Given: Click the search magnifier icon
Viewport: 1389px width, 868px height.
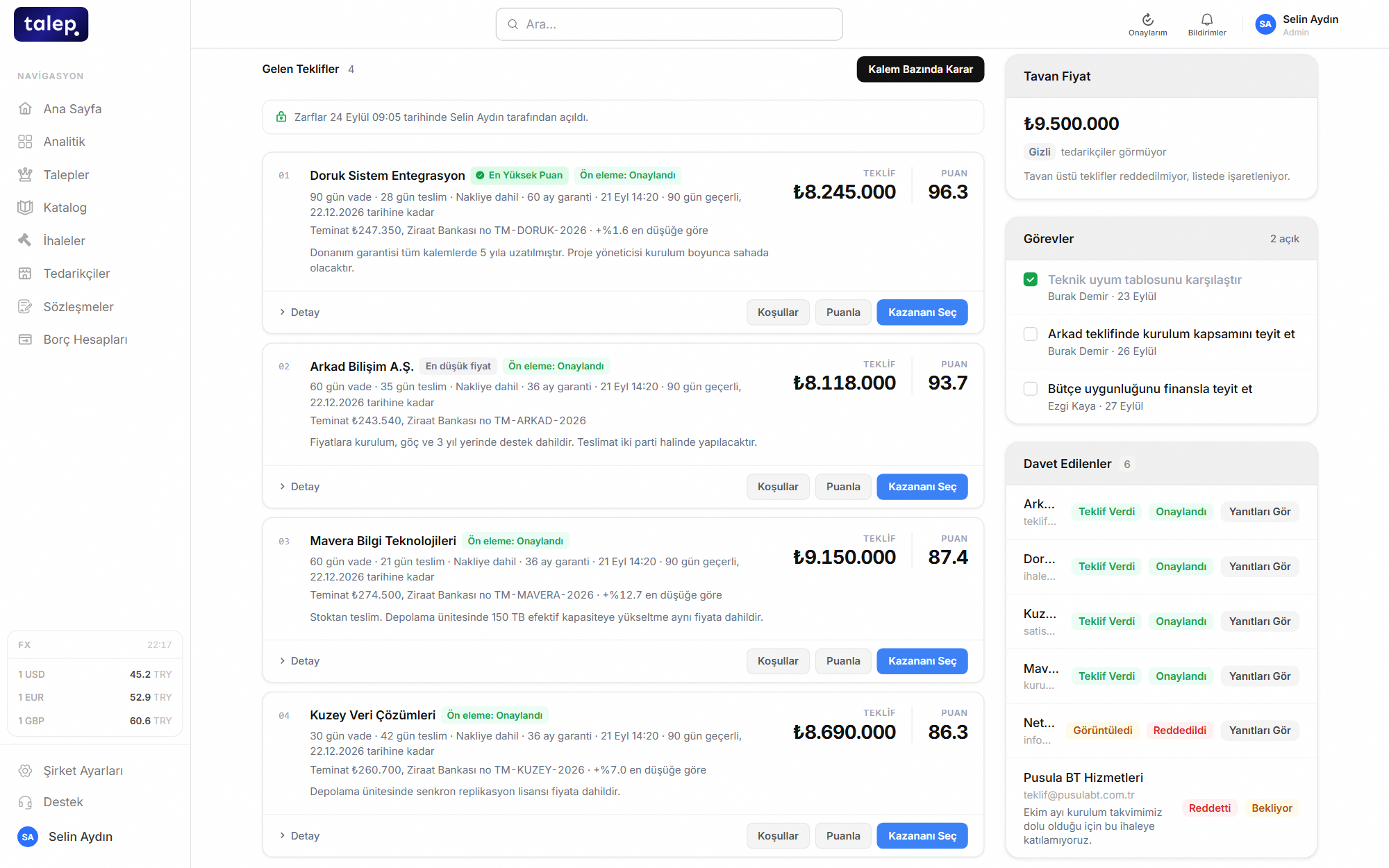Looking at the screenshot, I should (x=513, y=24).
